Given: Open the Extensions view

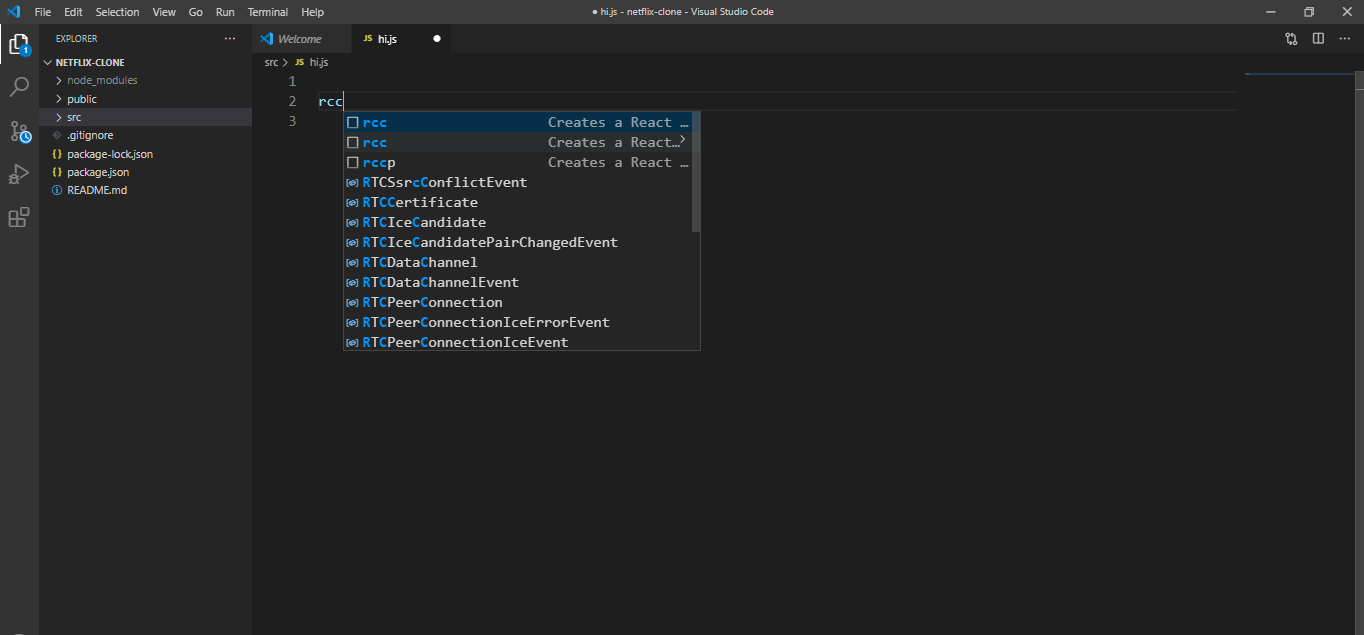Looking at the screenshot, I should click(19, 217).
